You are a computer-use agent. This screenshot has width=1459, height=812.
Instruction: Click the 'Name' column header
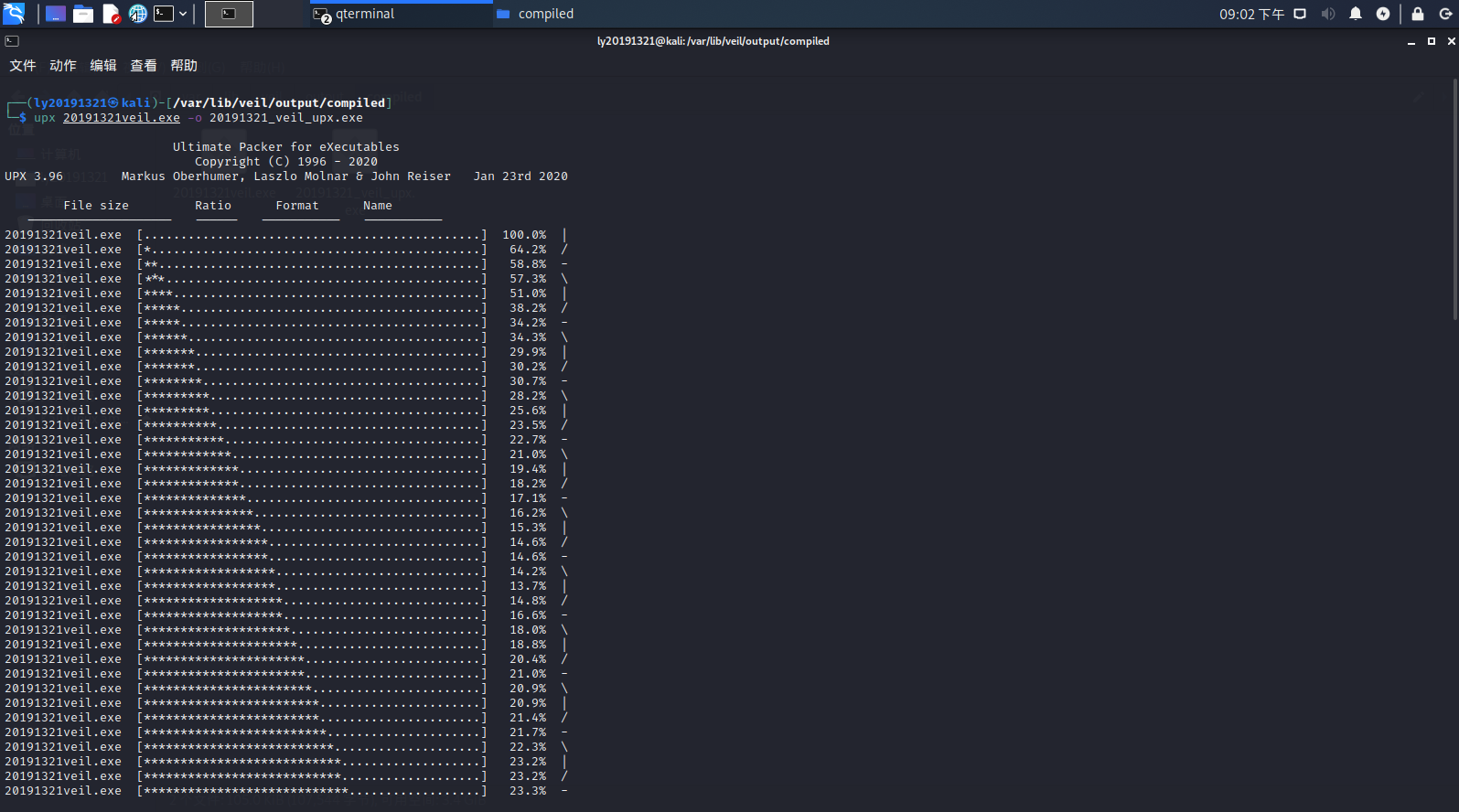click(378, 206)
